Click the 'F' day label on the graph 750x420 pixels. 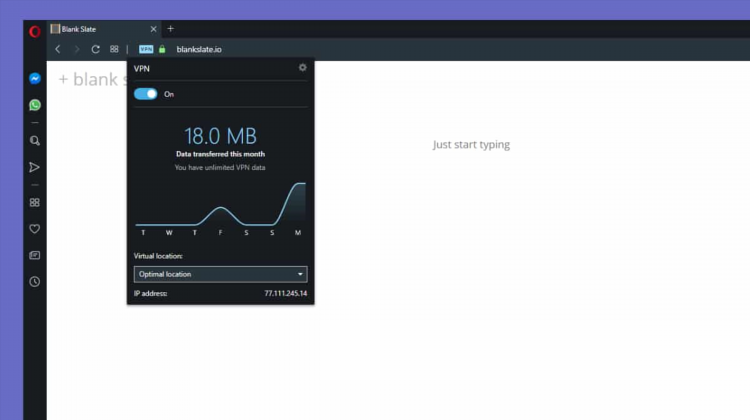click(x=221, y=232)
